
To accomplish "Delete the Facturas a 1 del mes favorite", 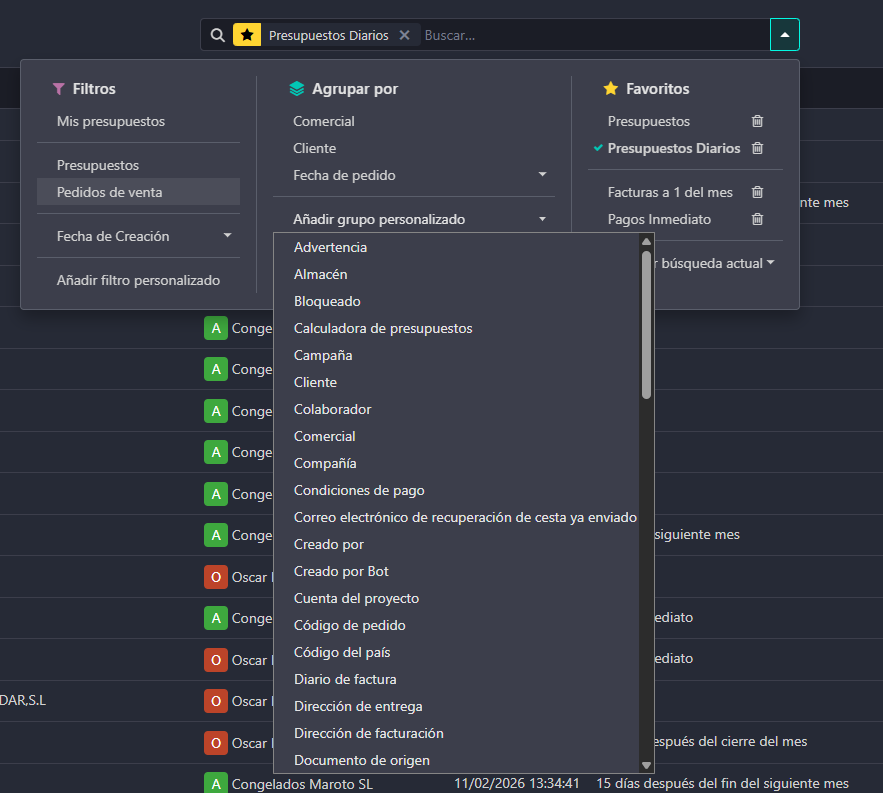I will click(x=757, y=192).
